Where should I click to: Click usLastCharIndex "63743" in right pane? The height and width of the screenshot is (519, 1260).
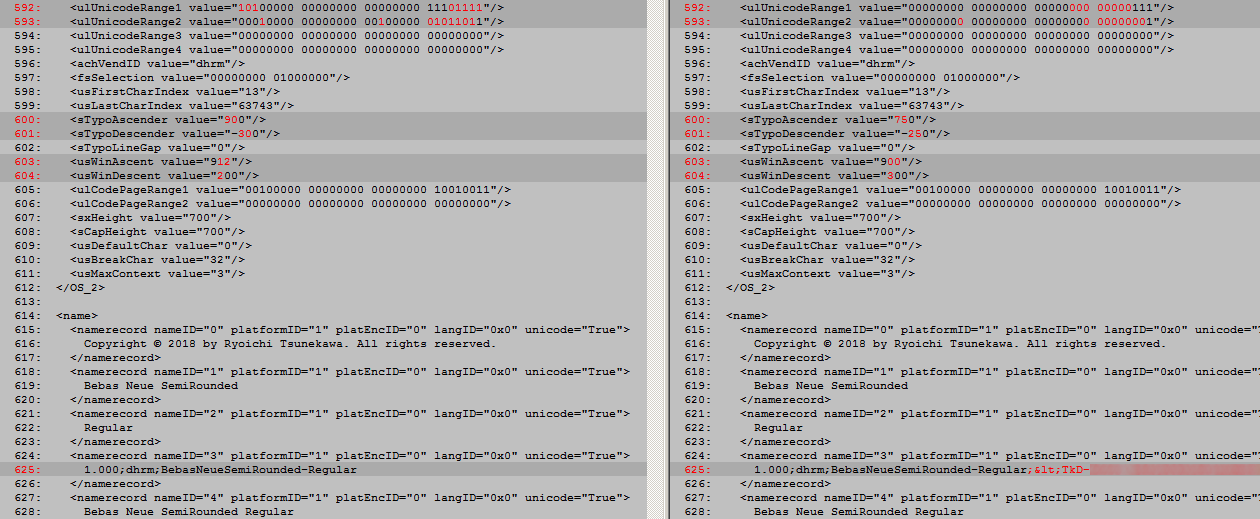click(x=852, y=105)
